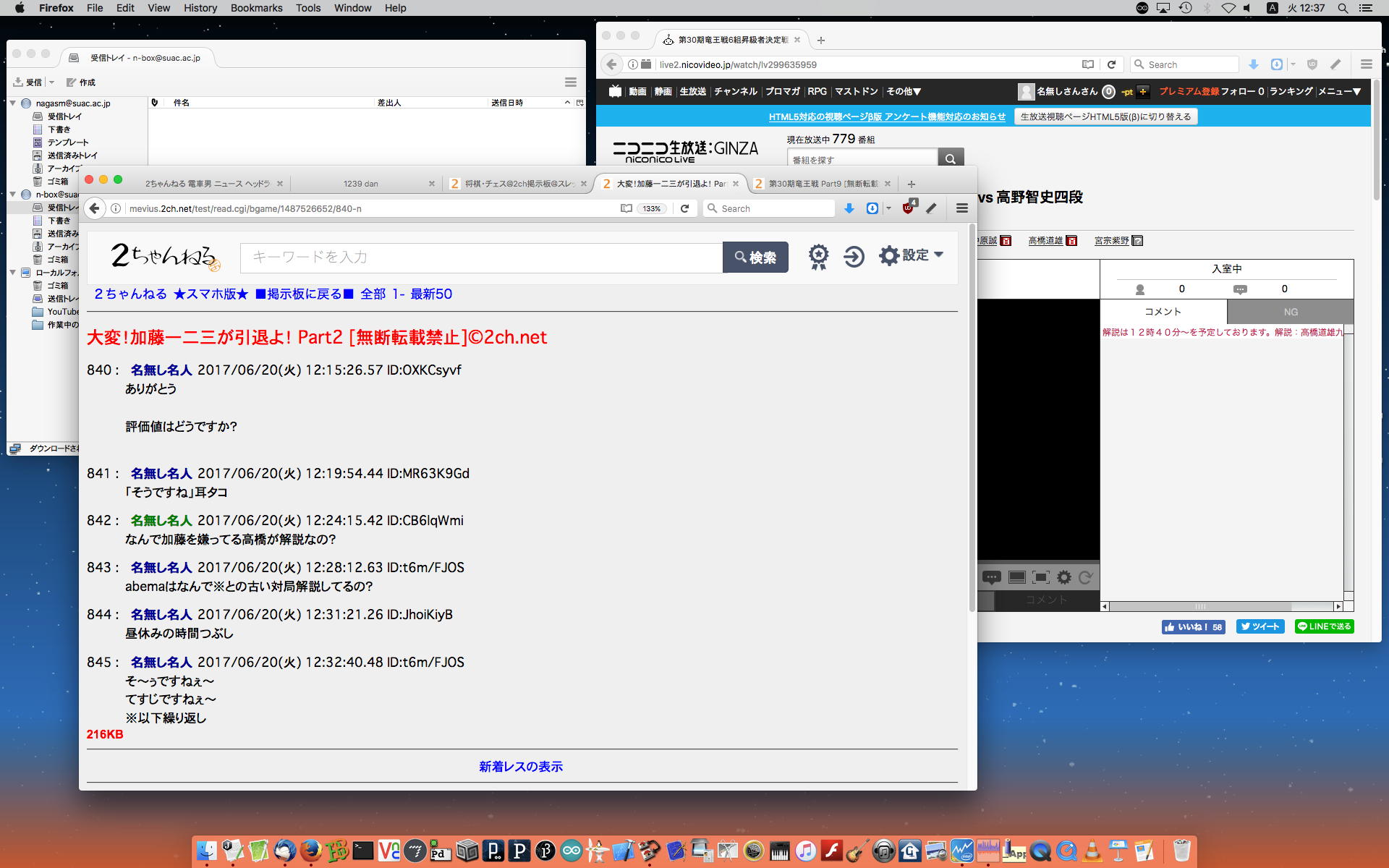The width and height of the screenshot is (1389, 868).
Task: Click the premium badge icon on 2ch header
Action: tap(818, 256)
